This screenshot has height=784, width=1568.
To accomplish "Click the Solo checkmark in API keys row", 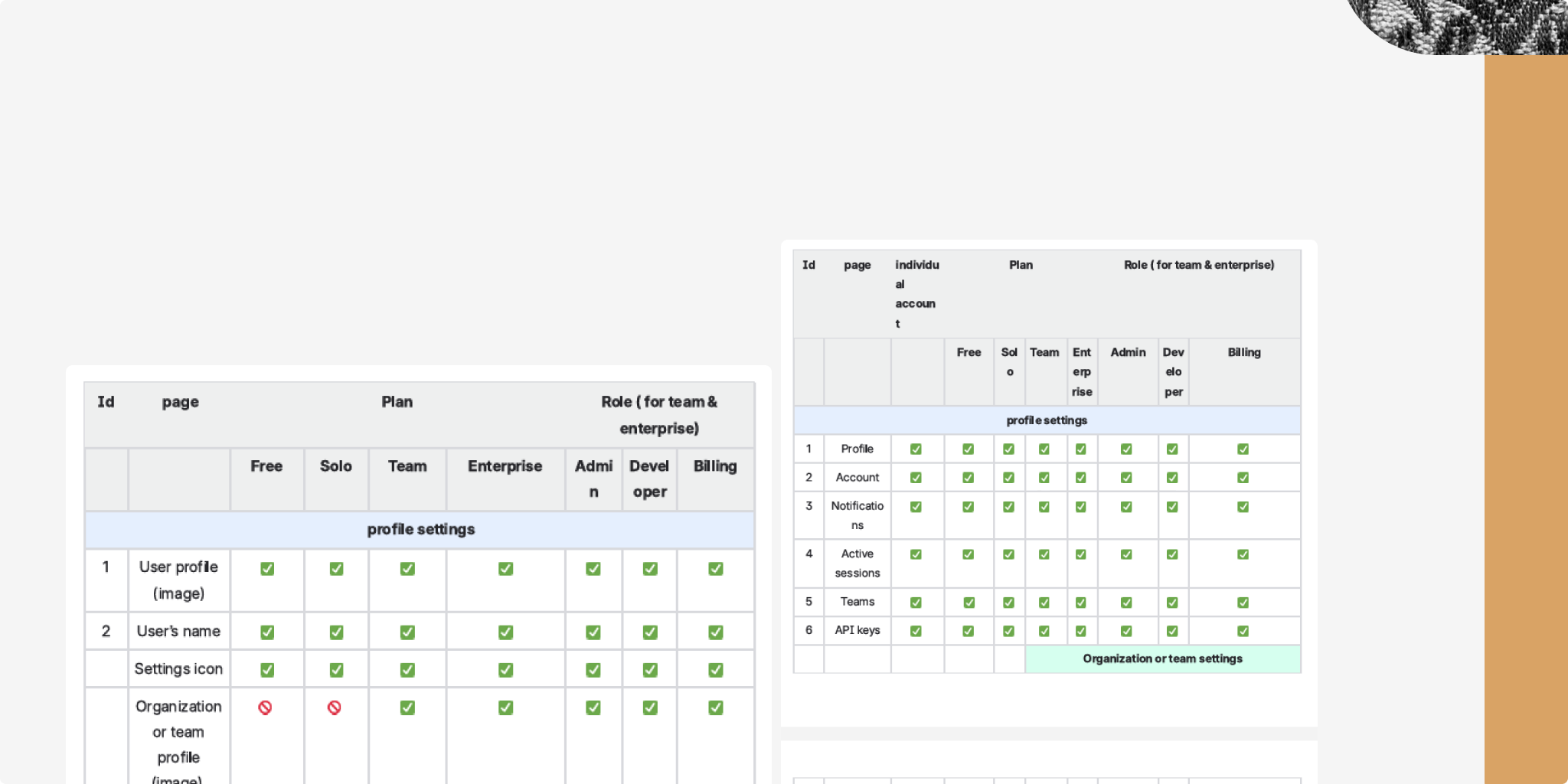I will click(1009, 631).
